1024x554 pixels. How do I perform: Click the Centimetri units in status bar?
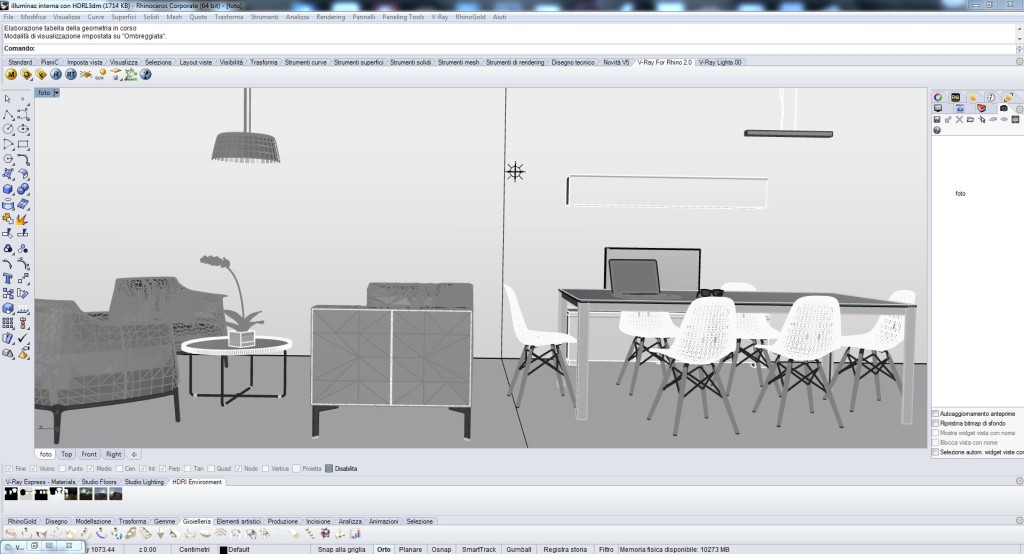tap(195, 549)
